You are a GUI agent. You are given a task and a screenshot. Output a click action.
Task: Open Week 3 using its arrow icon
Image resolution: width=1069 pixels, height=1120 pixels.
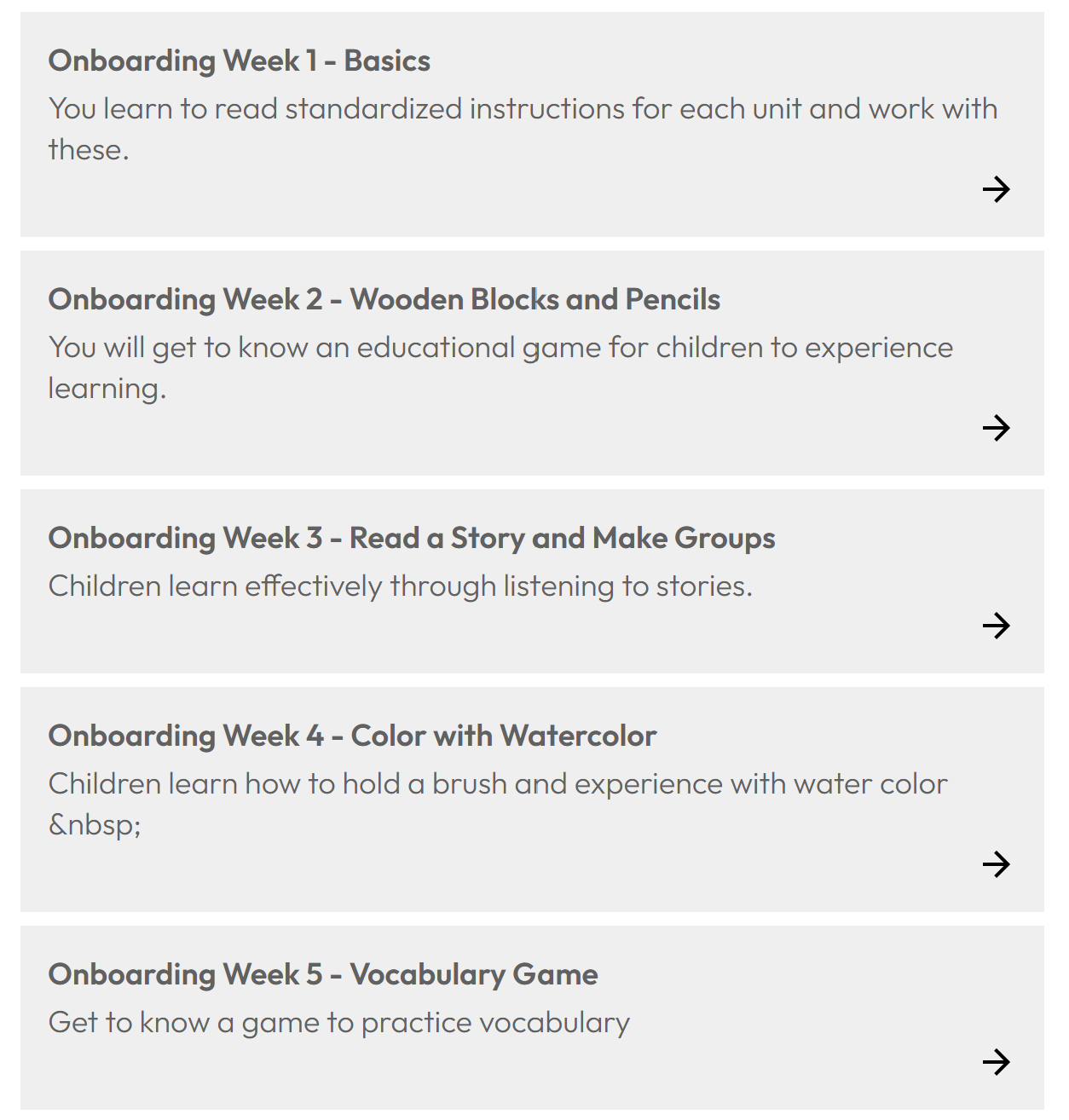coord(996,626)
